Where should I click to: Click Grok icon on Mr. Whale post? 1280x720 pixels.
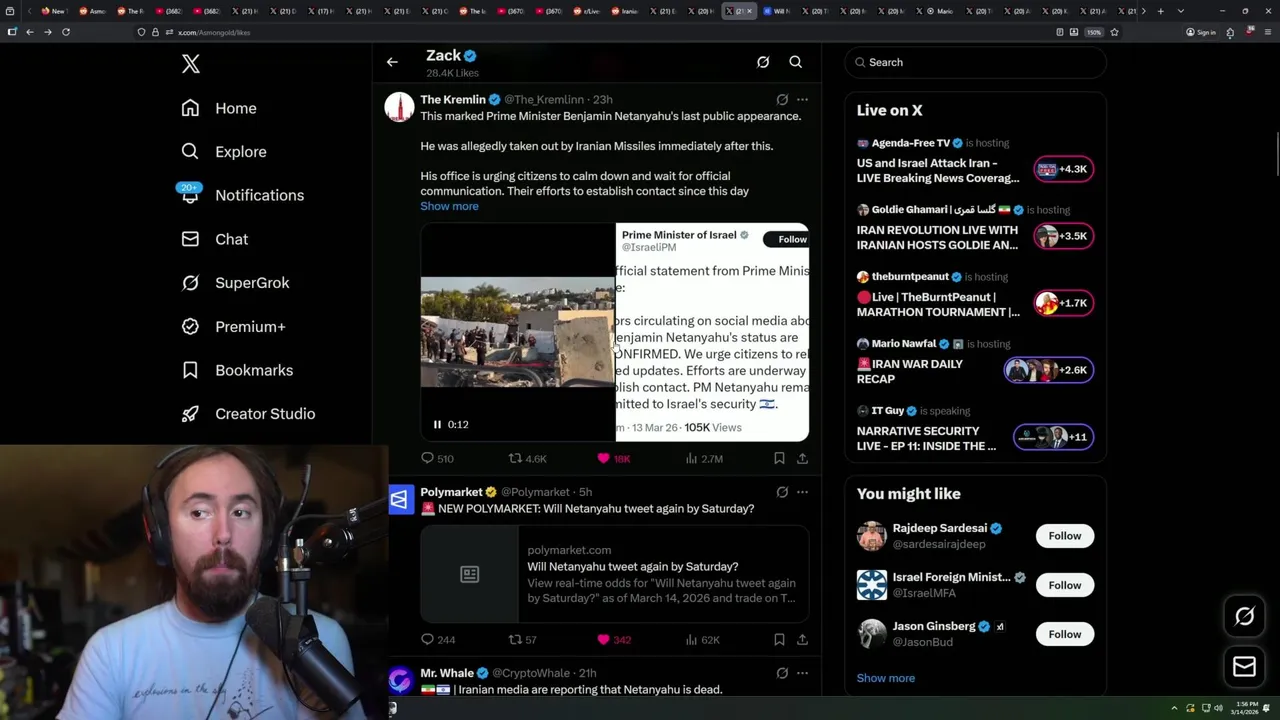pyautogui.click(x=782, y=673)
